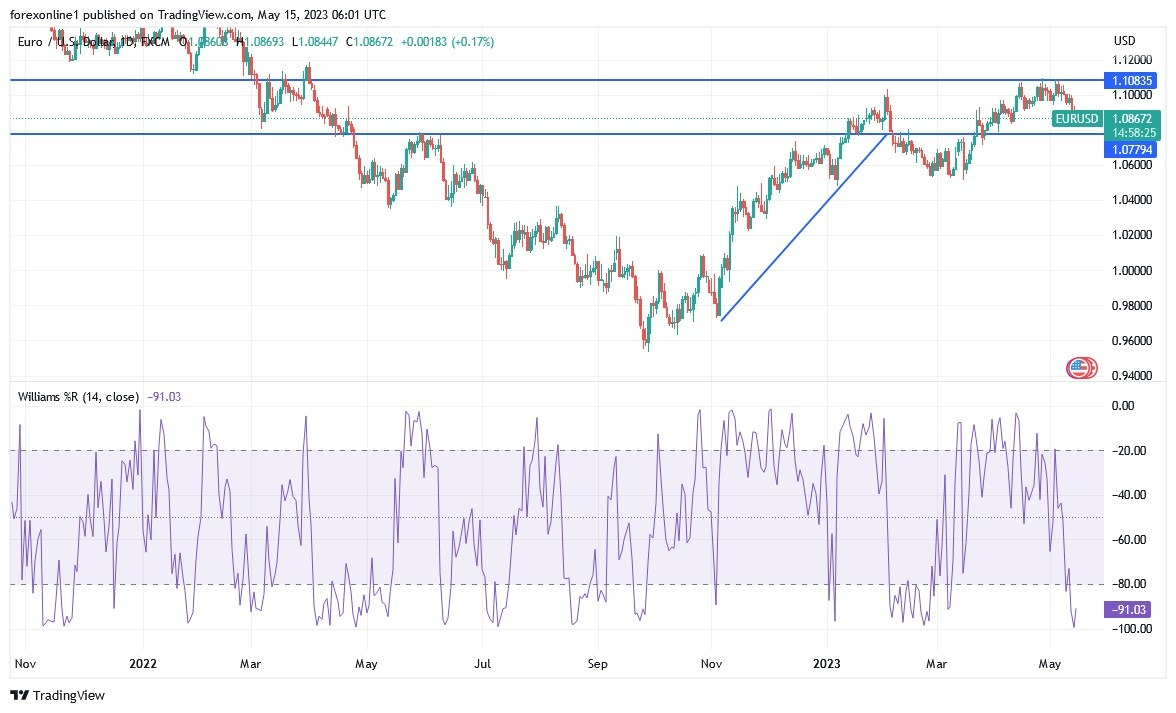
Task: Select the Euro / U.S. Dollar symbol name
Action: click(65, 42)
